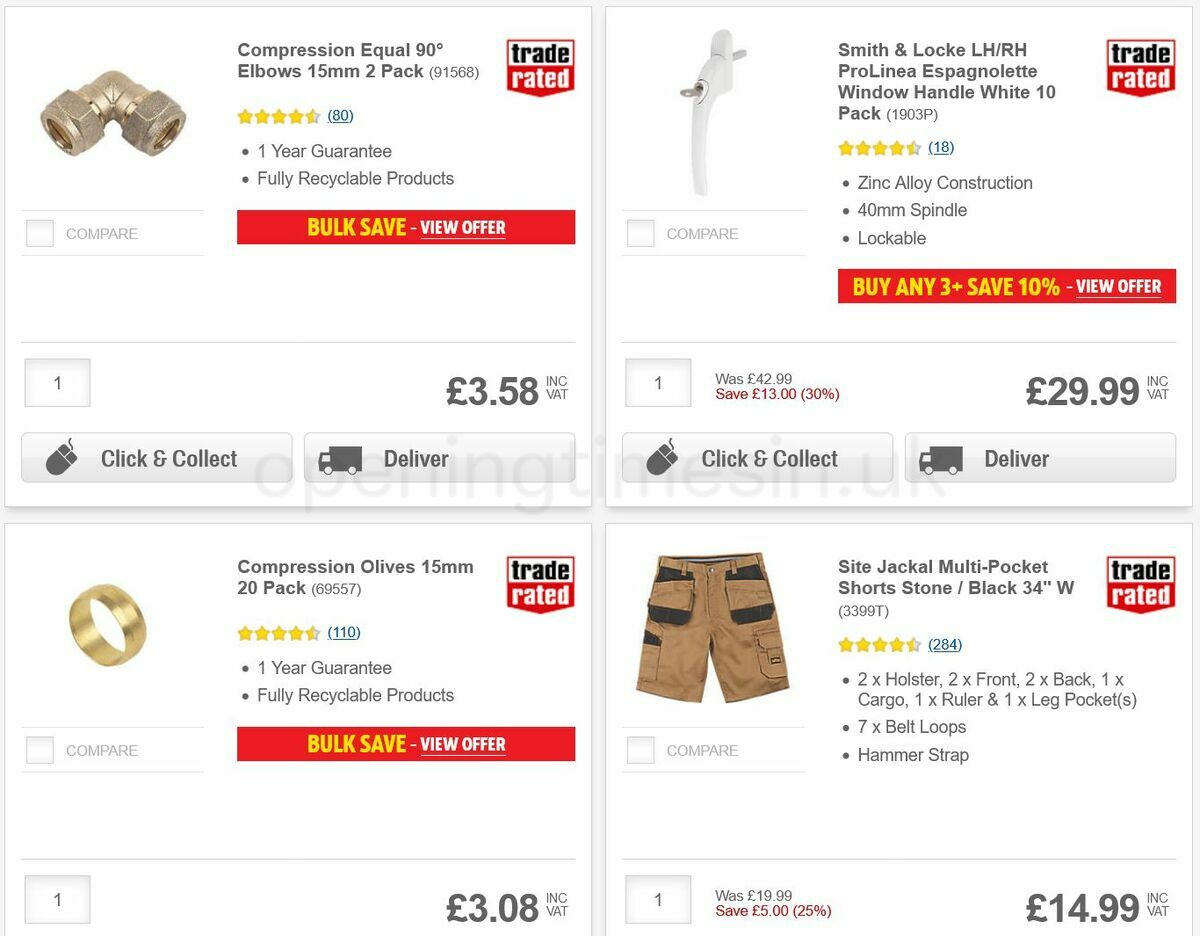The image size is (1200, 936).
Task: Open the BULK SAVE view offer for Compression Elbows
Action: point(463,228)
